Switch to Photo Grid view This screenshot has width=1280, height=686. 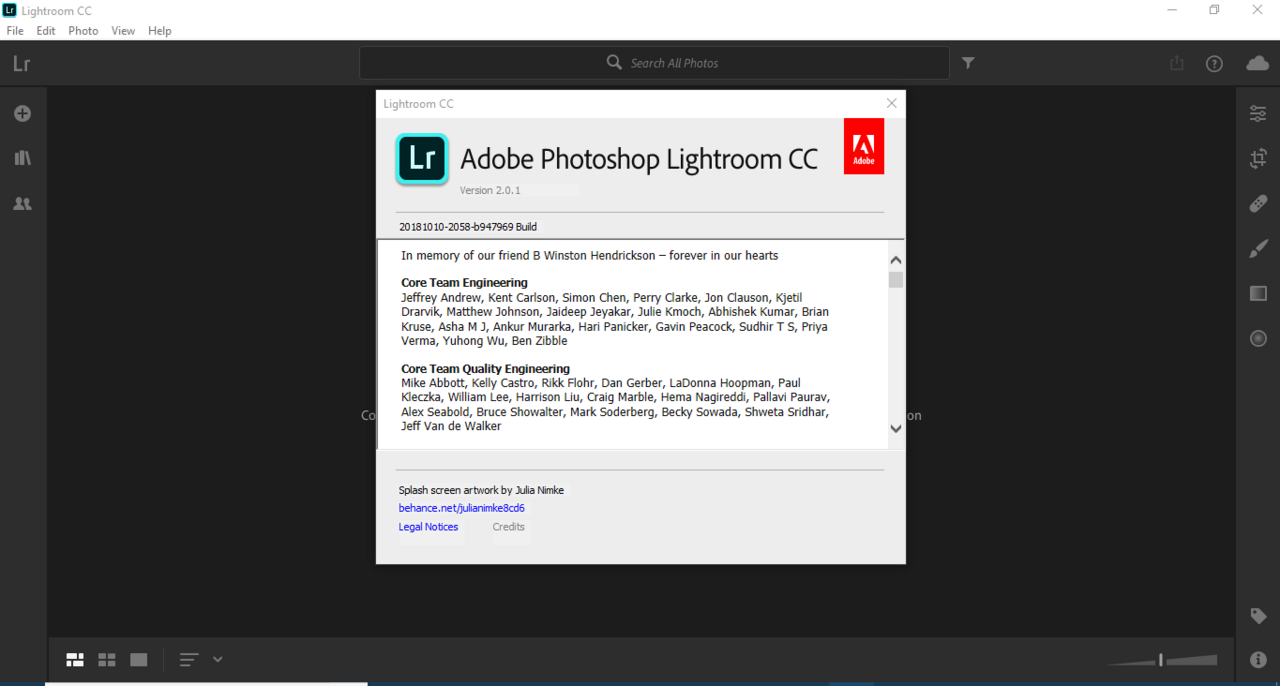tap(75, 660)
